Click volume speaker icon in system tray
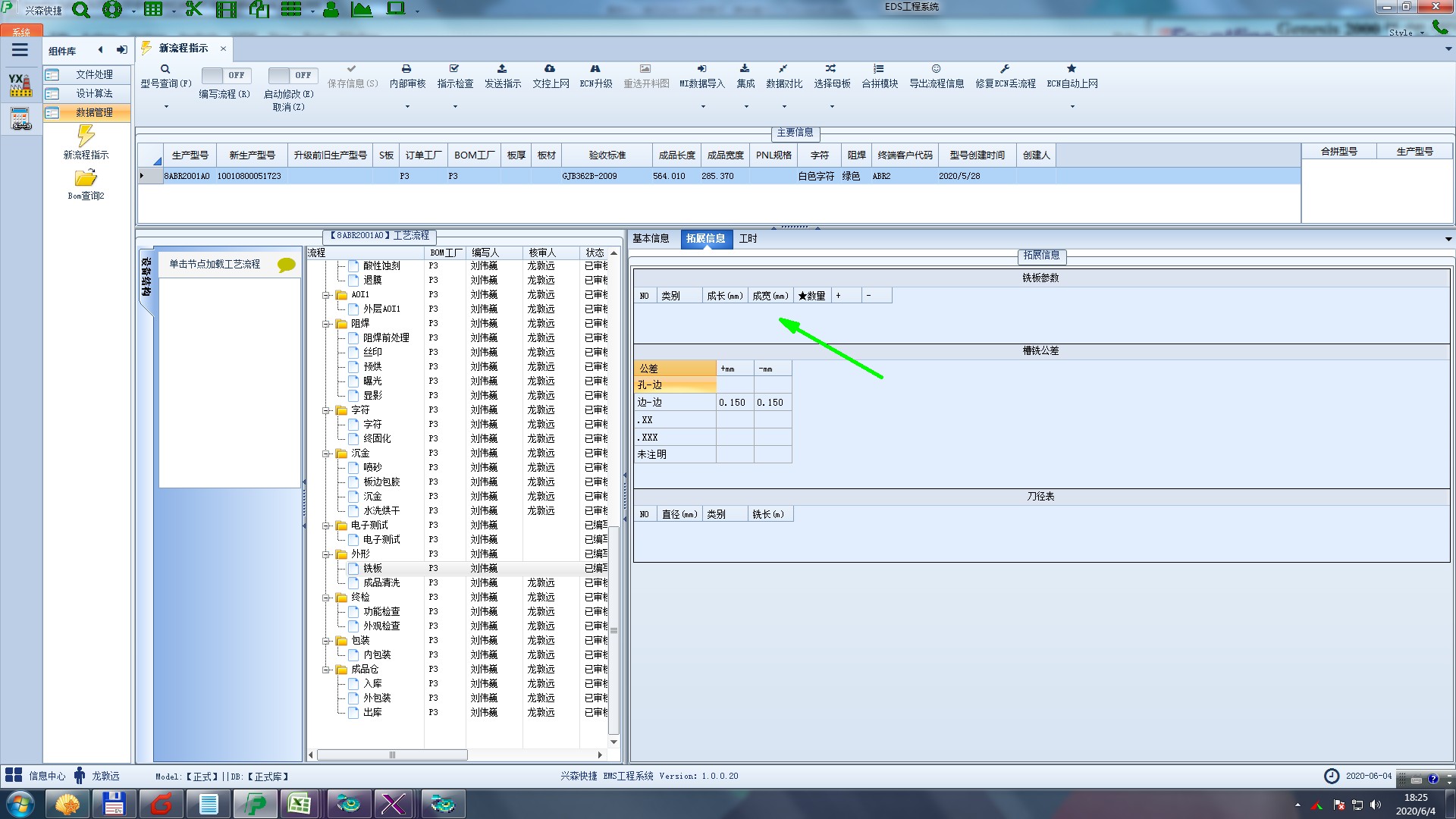1456x819 pixels. point(1376,805)
